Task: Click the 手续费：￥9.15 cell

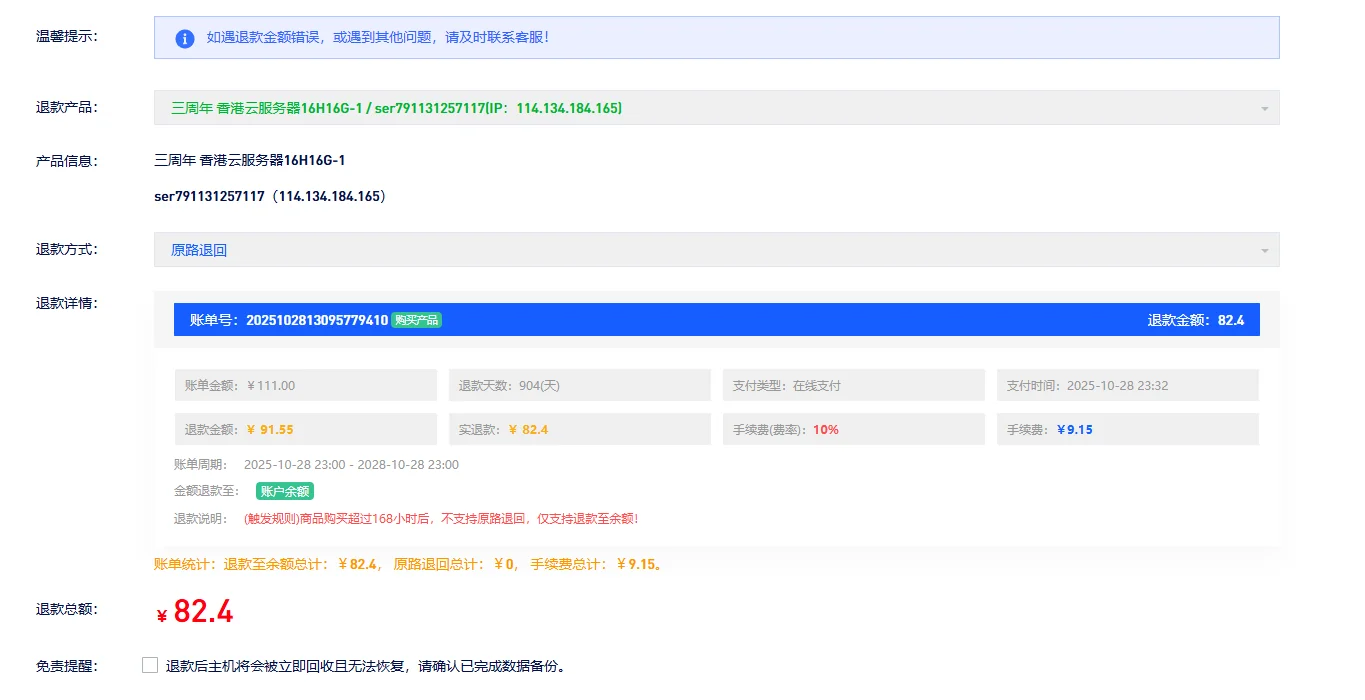Action: 1127,429
